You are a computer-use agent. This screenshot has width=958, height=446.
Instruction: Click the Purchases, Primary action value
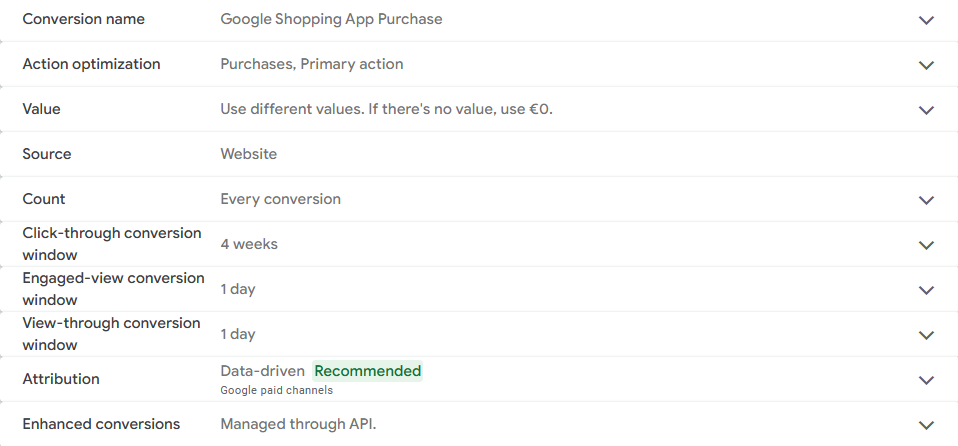click(x=312, y=64)
